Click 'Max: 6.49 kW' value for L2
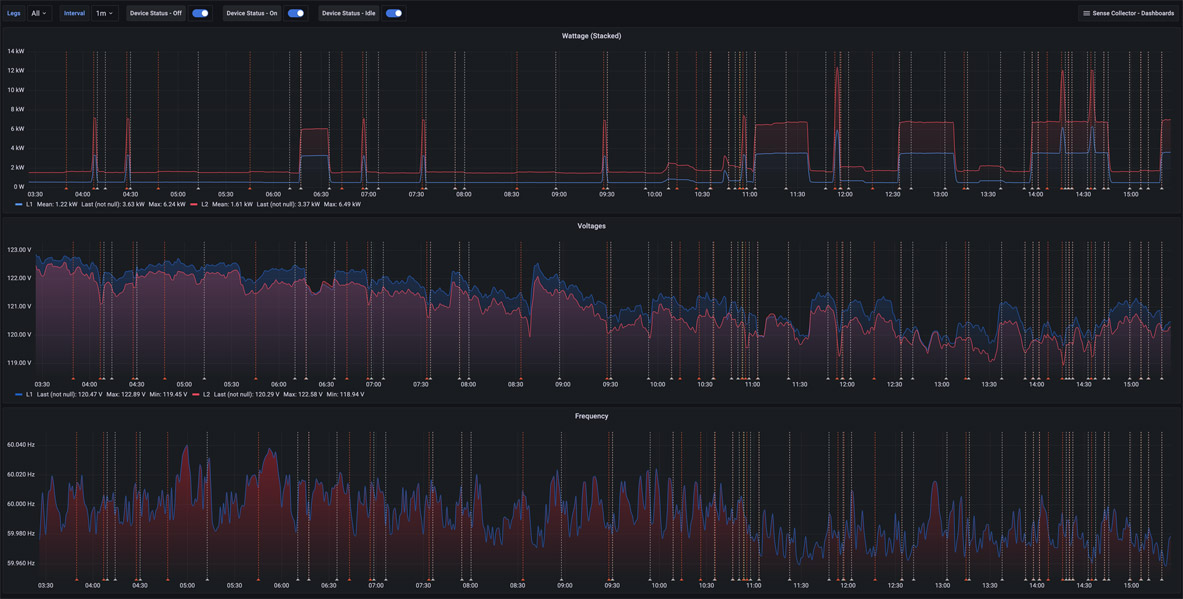This screenshot has height=599, width=1183. point(343,204)
